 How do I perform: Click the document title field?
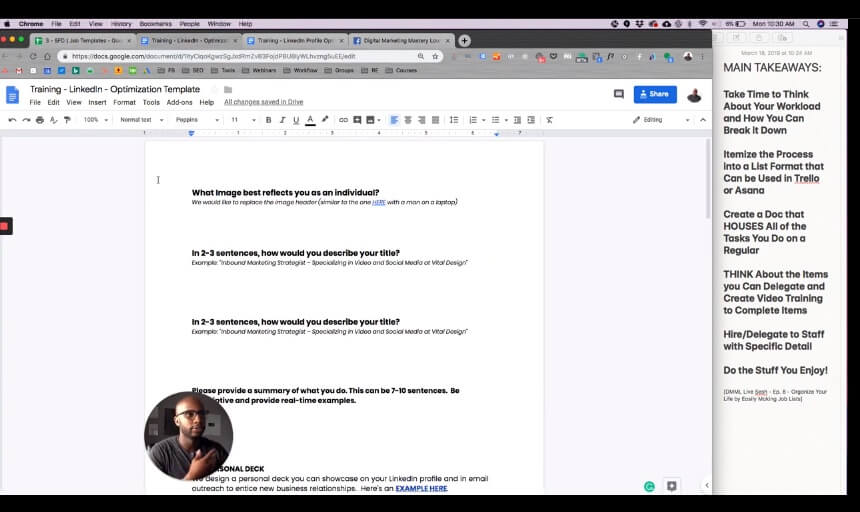click(115, 89)
